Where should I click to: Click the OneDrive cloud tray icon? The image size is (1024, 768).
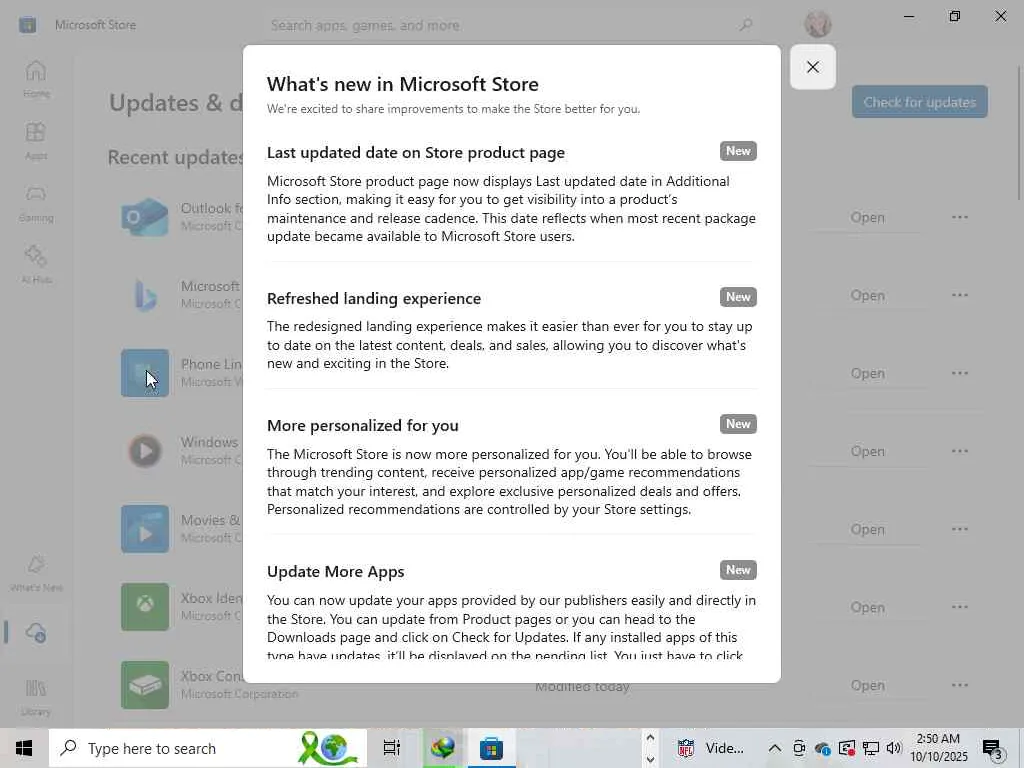point(823,748)
